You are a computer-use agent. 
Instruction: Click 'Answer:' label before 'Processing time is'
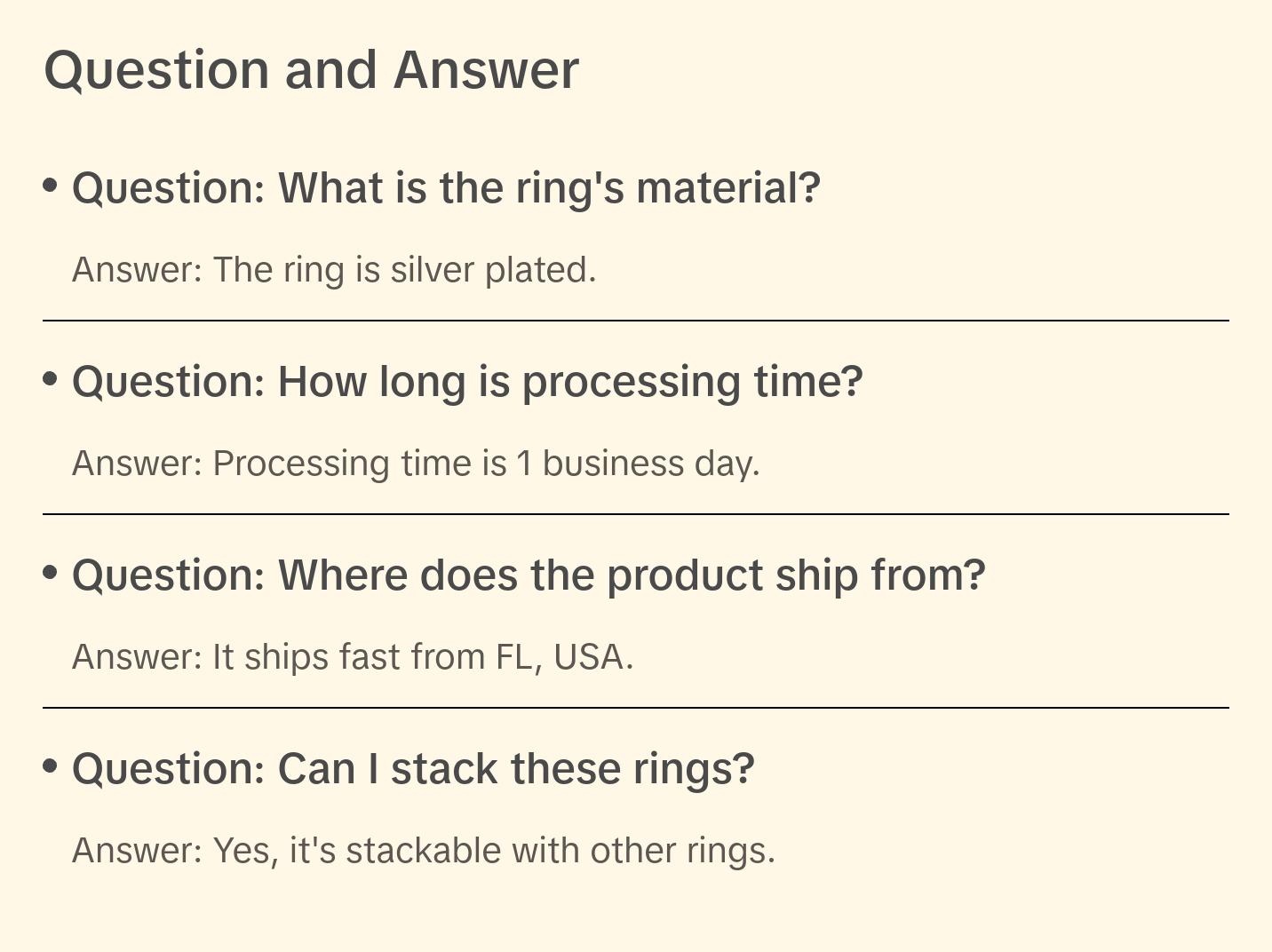pyautogui.click(x=138, y=464)
